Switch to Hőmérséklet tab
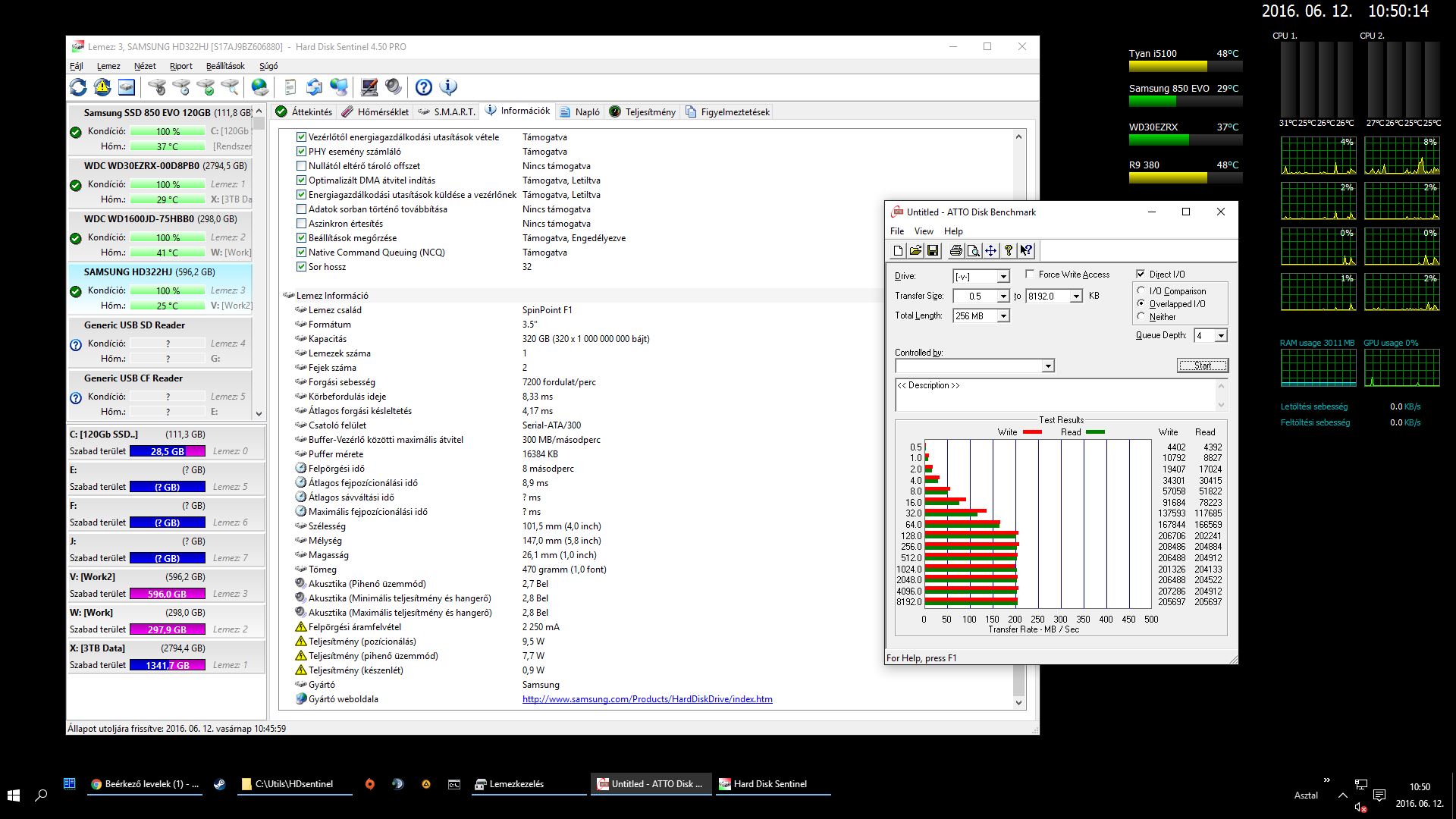This screenshot has width=1456, height=819. 375,112
